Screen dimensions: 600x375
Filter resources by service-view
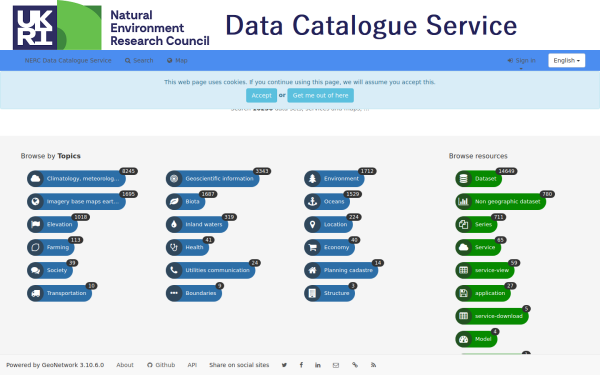pyautogui.click(x=485, y=271)
